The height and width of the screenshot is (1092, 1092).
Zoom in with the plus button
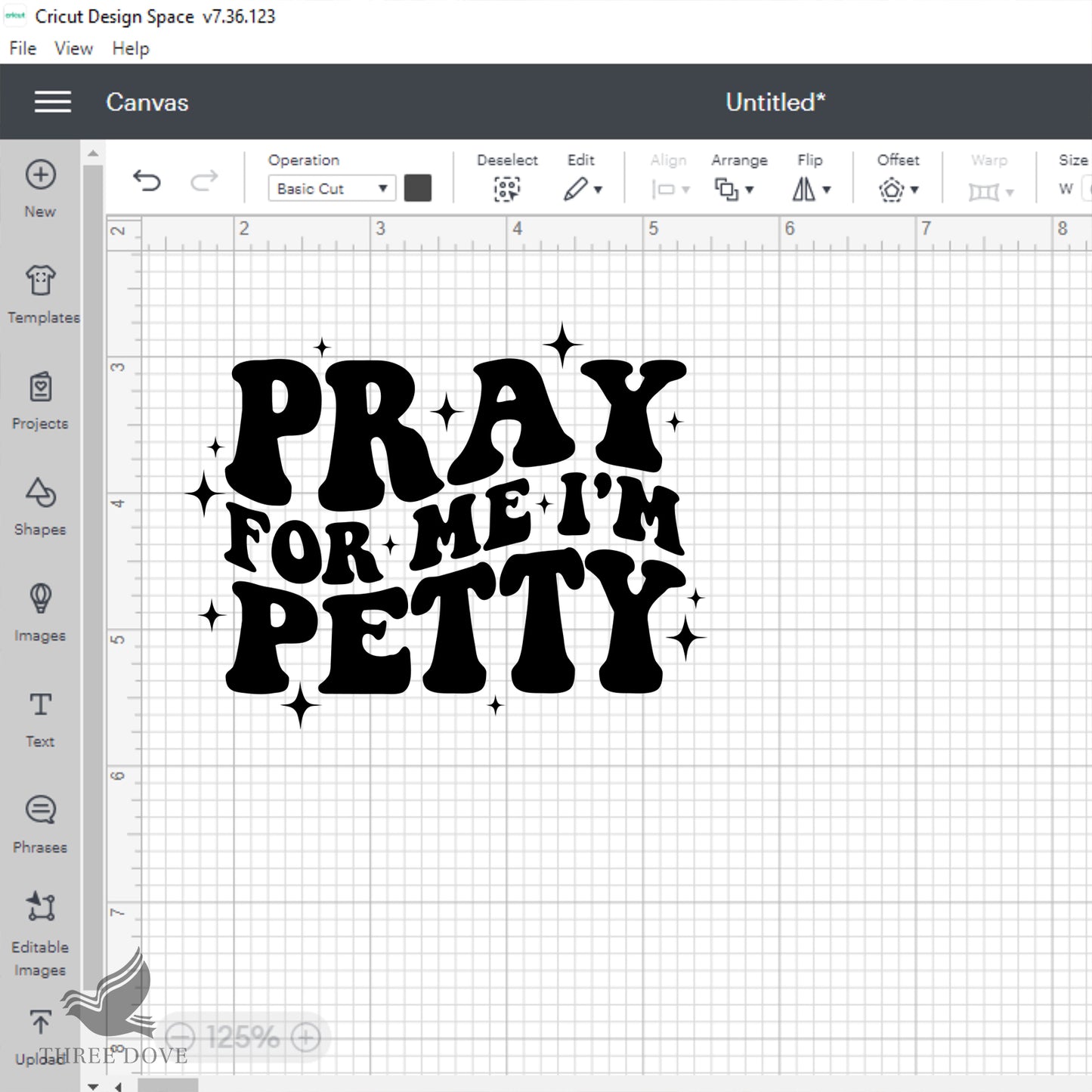click(305, 1037)
